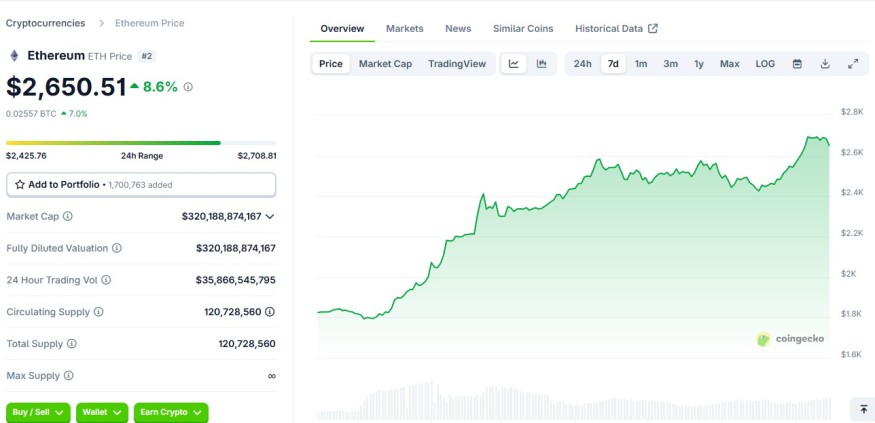Go to Cryptocurrencies breadcrumb link
This screenshot has width=875, height=423.
pos(46,23)
